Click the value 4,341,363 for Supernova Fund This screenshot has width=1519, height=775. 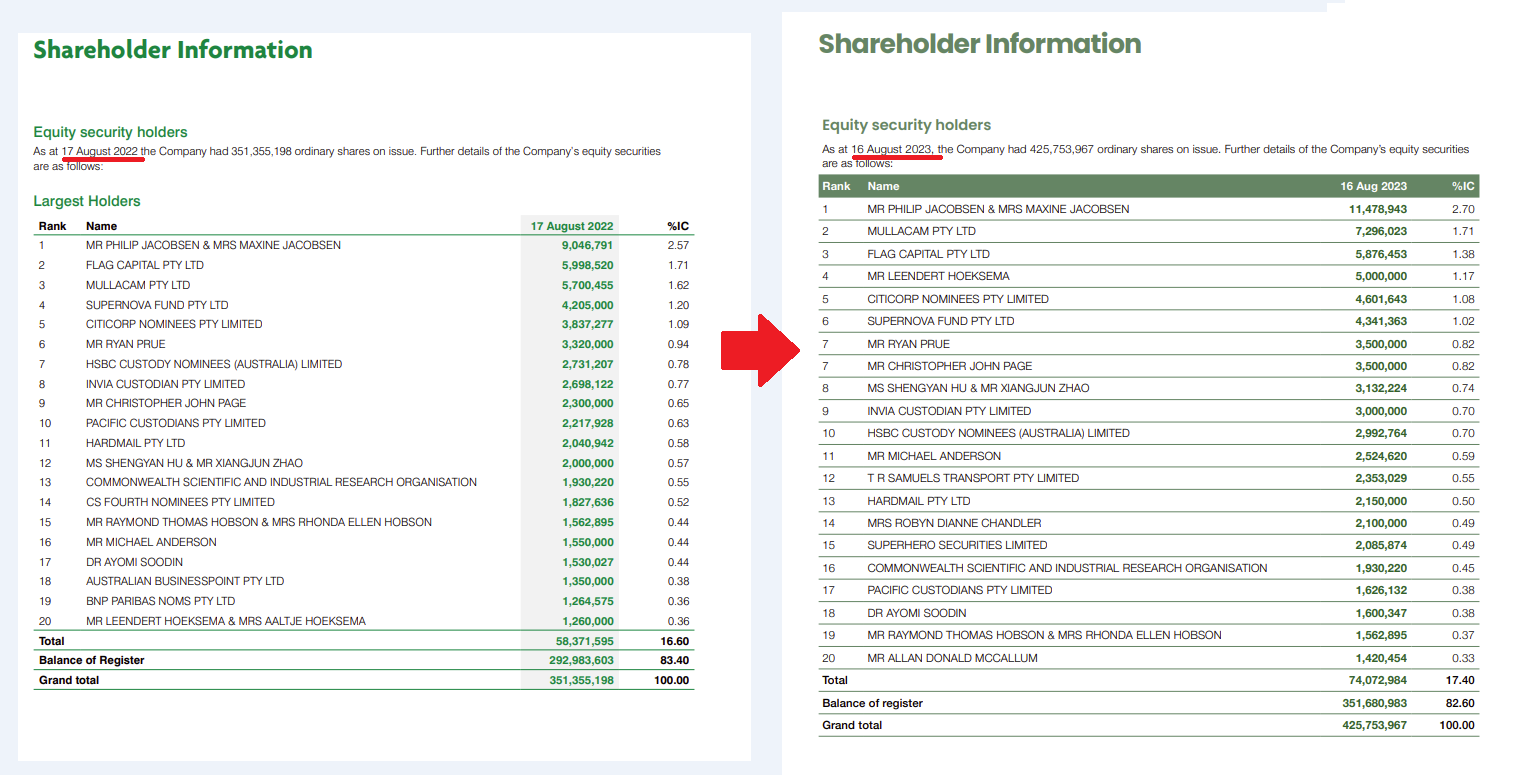pyautogui.click(x=1381, y=321)
